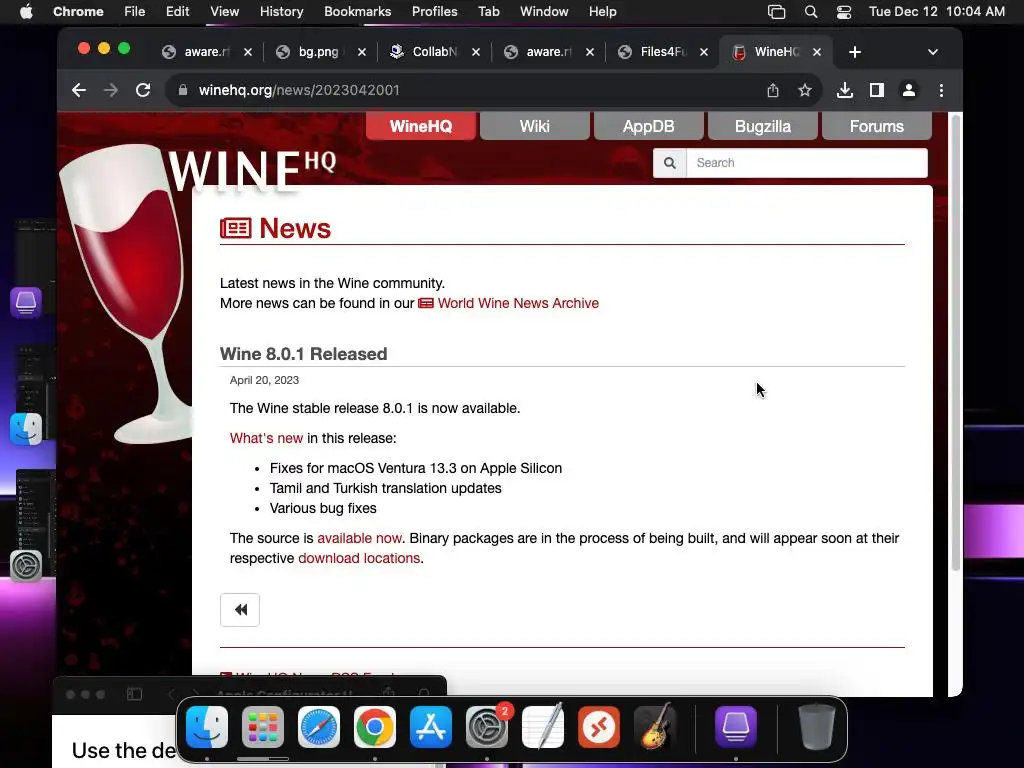Open the Chrome profile avatar
The width and height of the screenshot is (1024, 768).
[x=908, y=90]
